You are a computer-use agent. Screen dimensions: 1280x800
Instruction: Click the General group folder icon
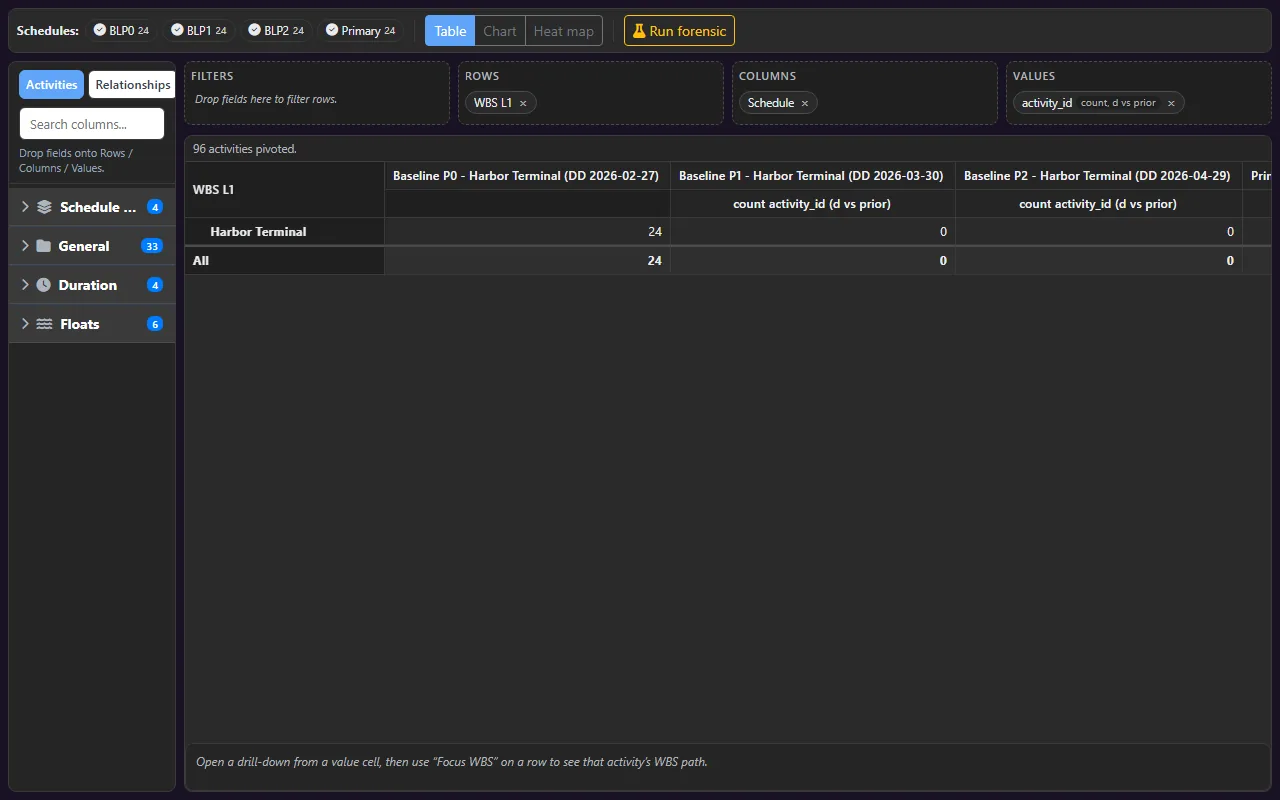pos(43,246)
